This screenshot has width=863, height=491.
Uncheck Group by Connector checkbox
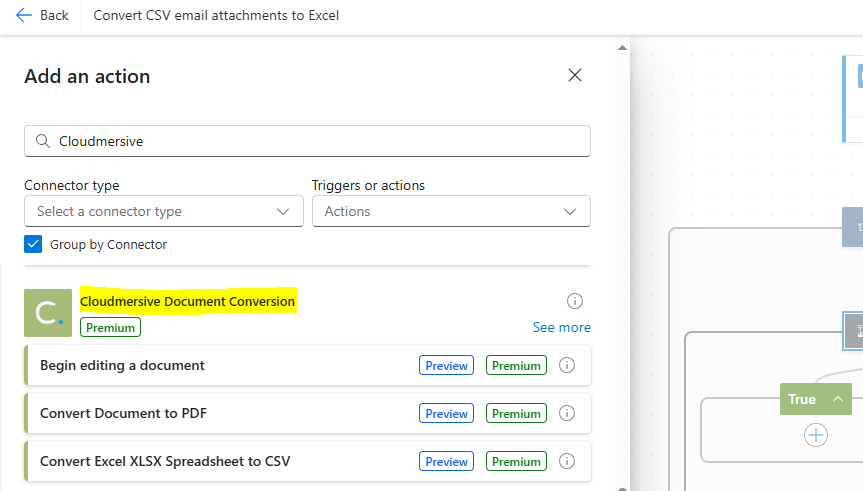(x=33, y=244)
